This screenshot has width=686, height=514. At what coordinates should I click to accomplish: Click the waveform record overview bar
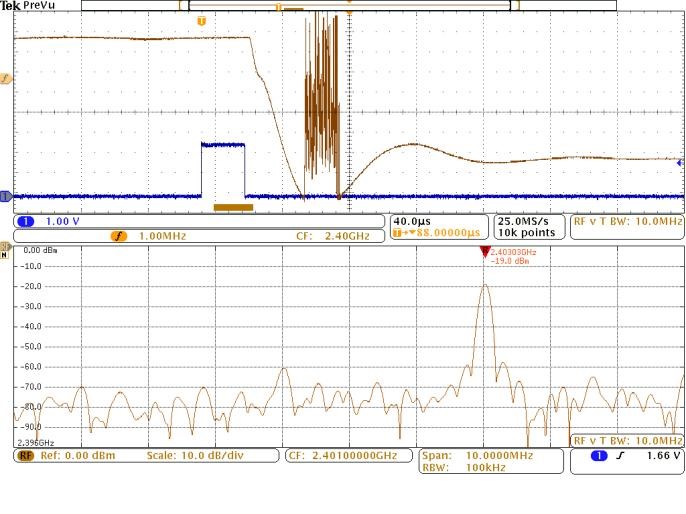point(348,6)
